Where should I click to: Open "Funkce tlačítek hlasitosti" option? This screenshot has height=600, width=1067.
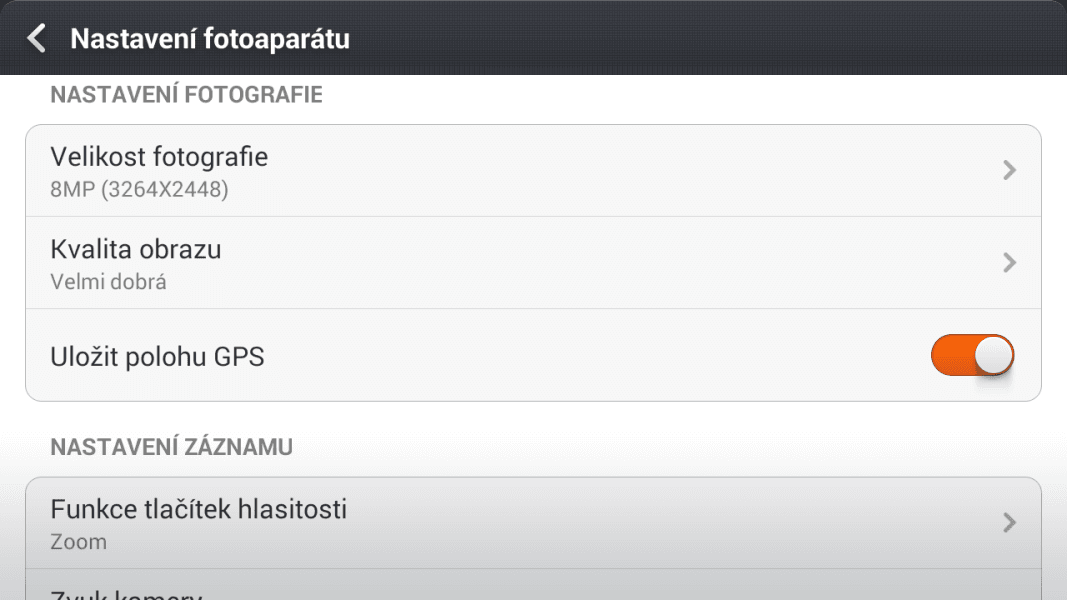click(198, 509)
